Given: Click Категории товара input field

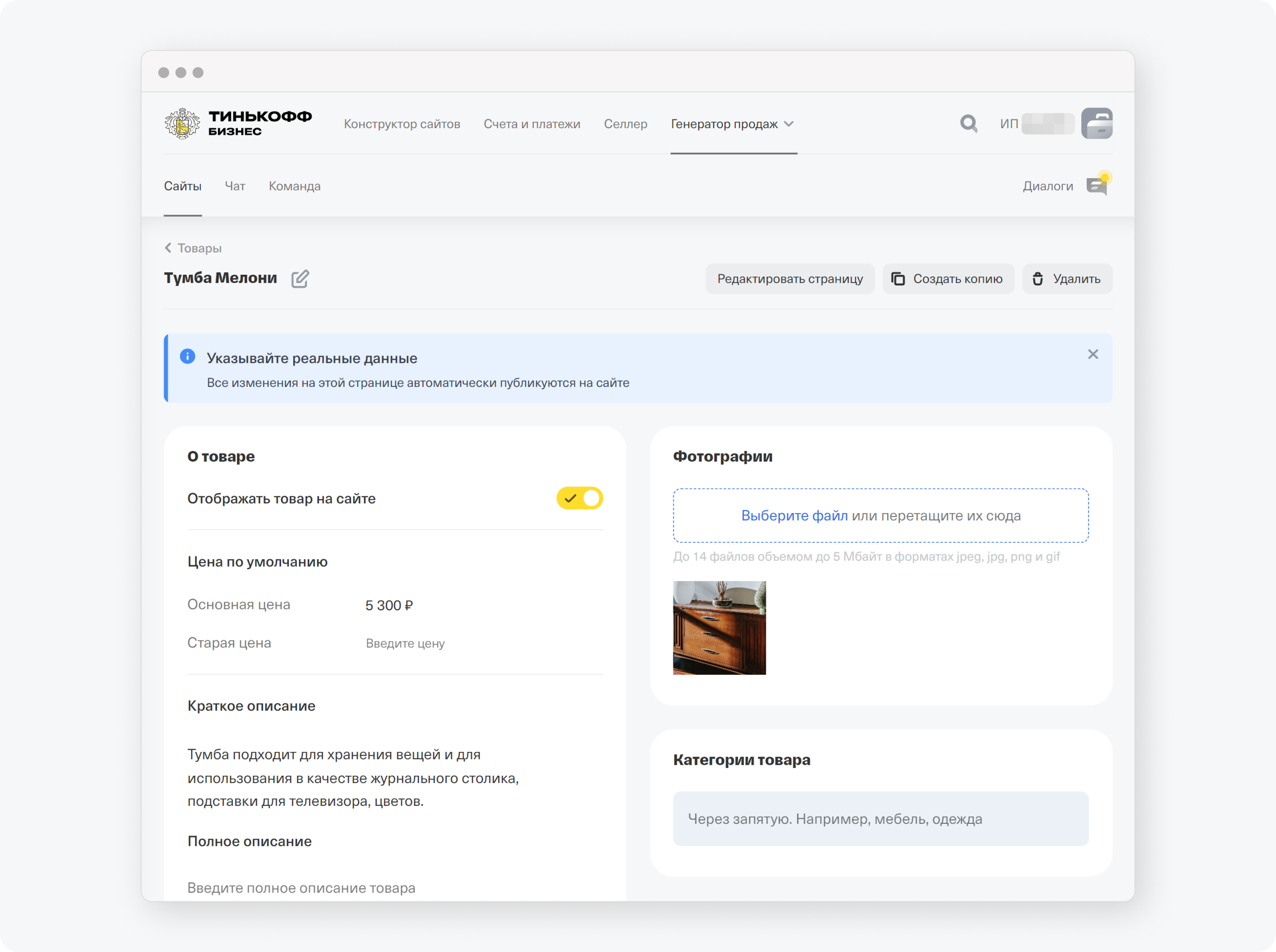Looking at the screenshot, I should 881,819.
